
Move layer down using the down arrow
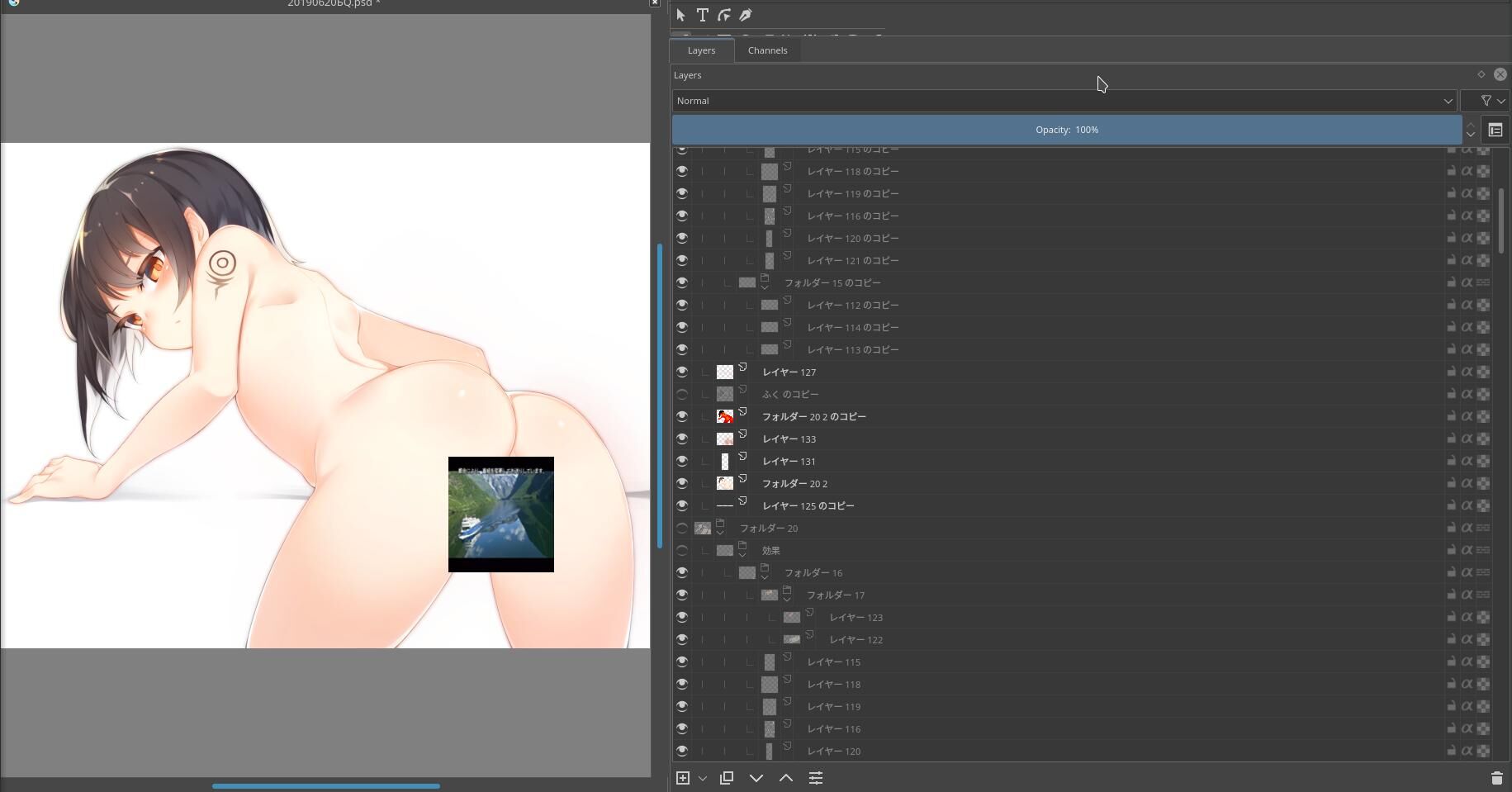756,778
